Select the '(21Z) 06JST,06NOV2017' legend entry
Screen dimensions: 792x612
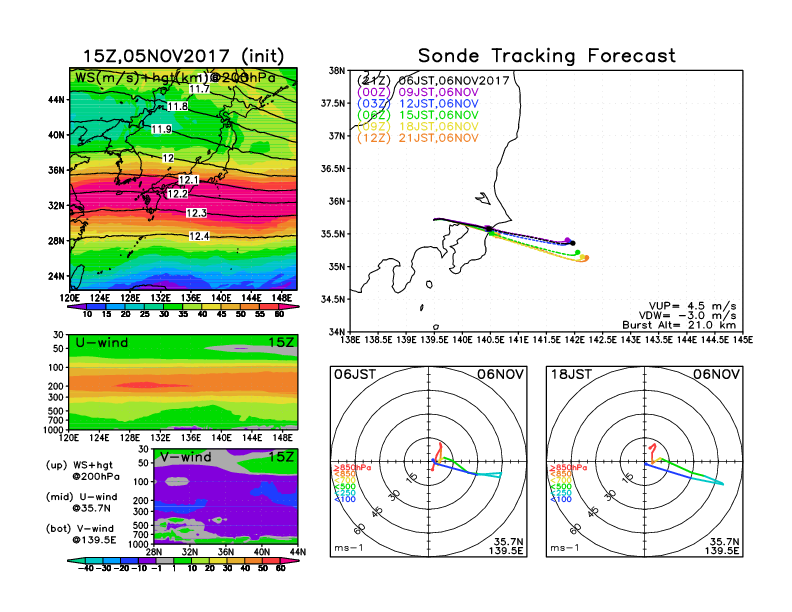(x=433, y=80)
